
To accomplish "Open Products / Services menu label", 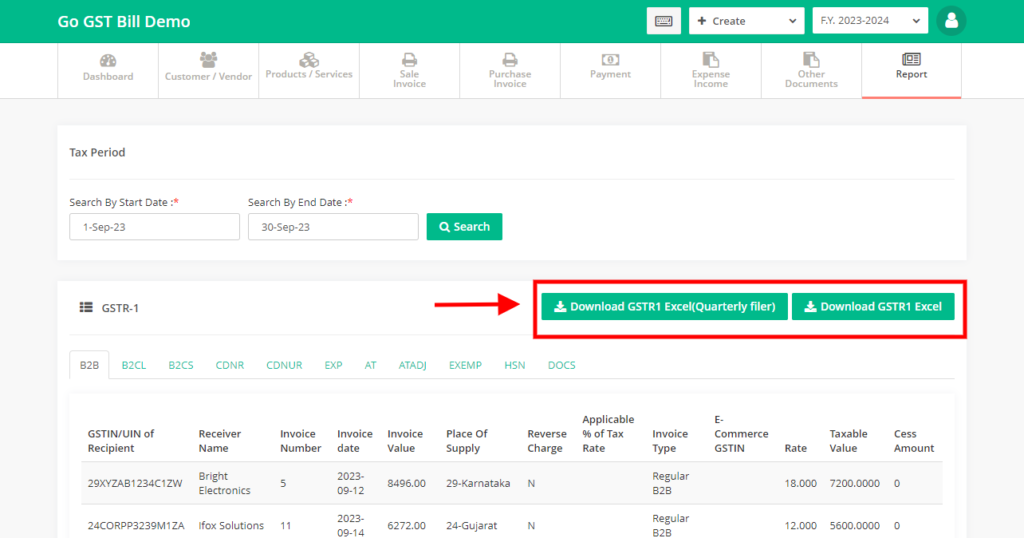I will 309,74.
